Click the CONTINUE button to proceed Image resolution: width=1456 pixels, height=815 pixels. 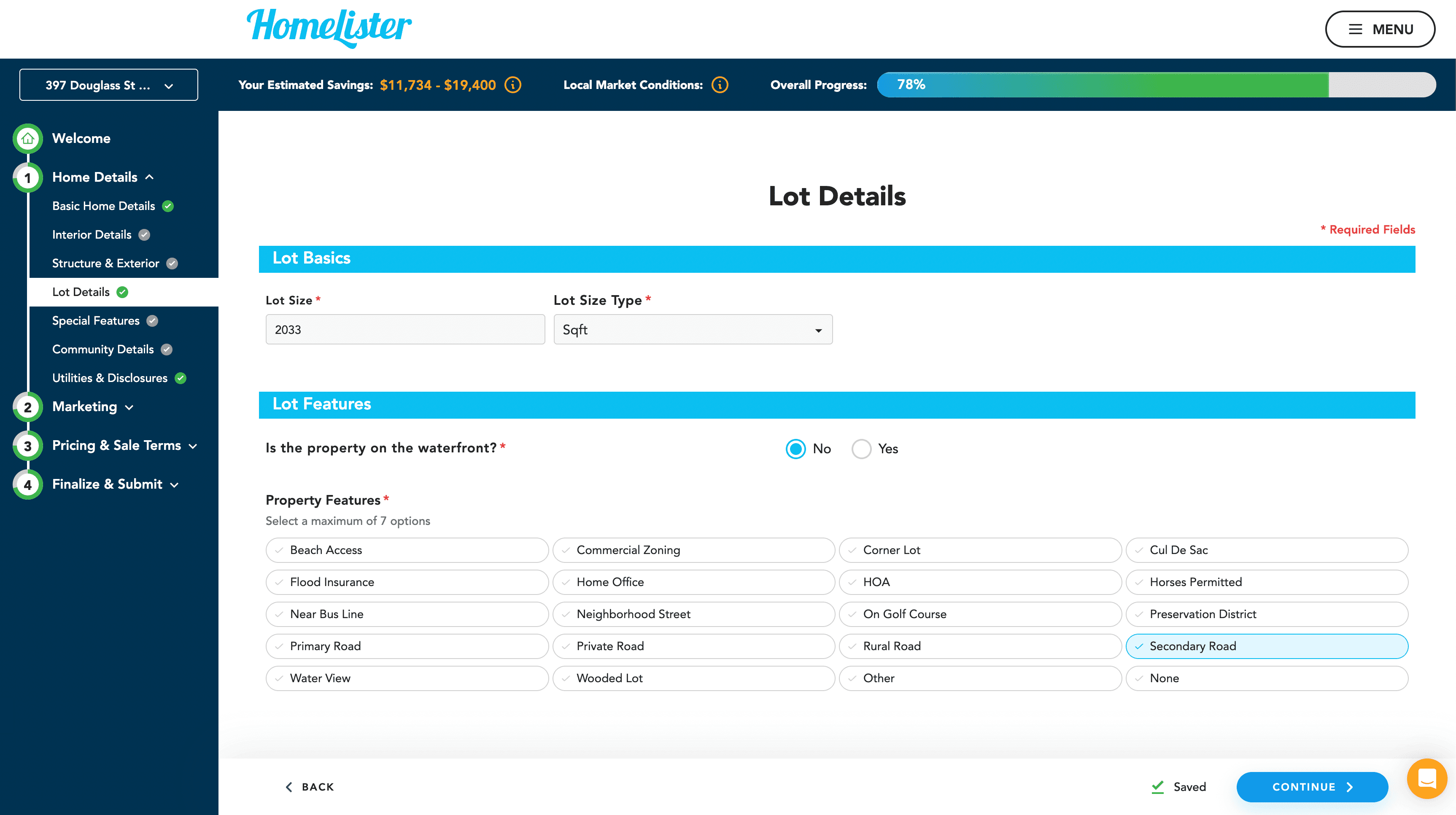coord(1311,788)
